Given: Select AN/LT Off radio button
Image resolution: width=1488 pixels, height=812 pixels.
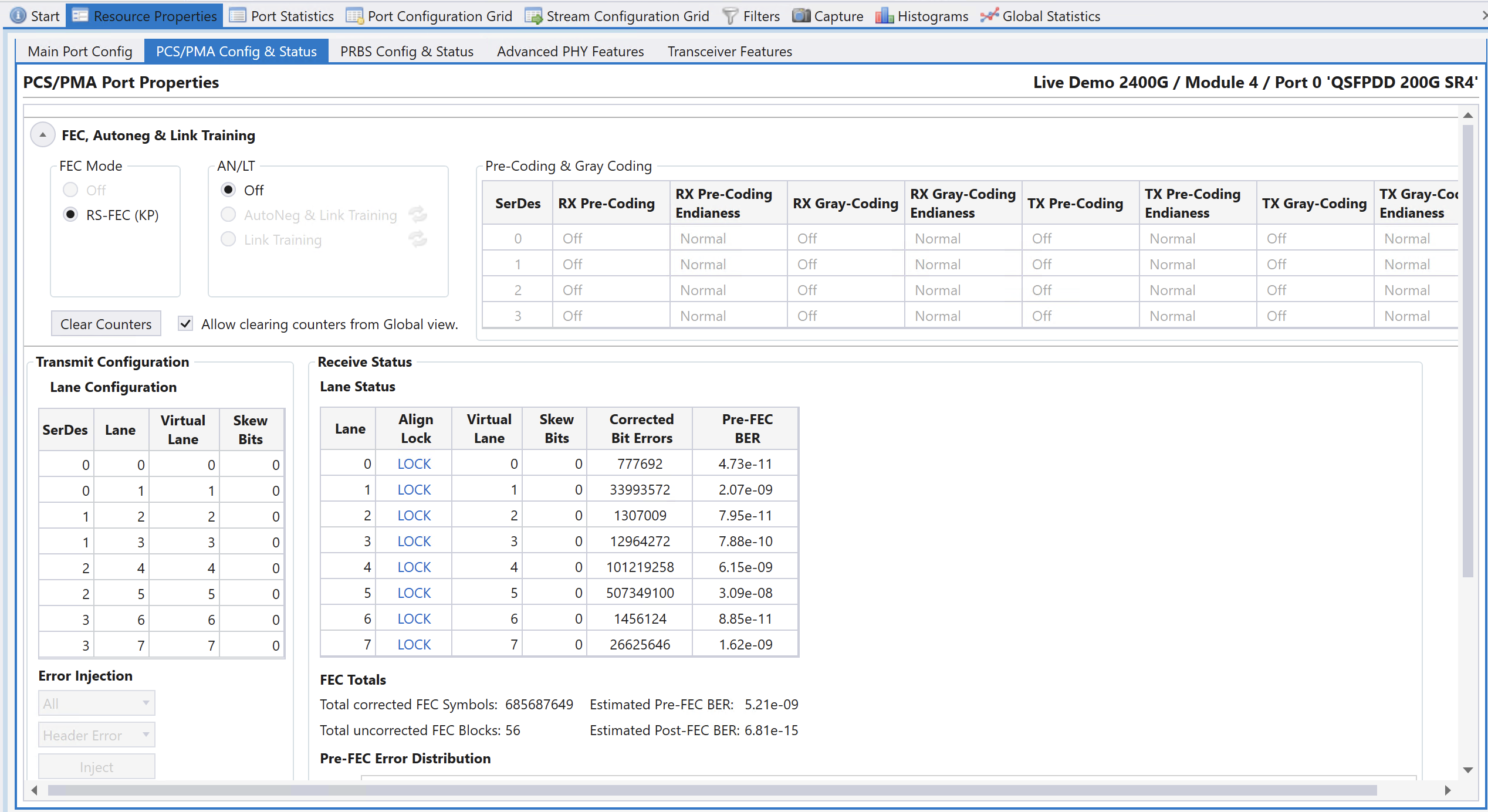Looking at the screenshot, I should [228, 190].
